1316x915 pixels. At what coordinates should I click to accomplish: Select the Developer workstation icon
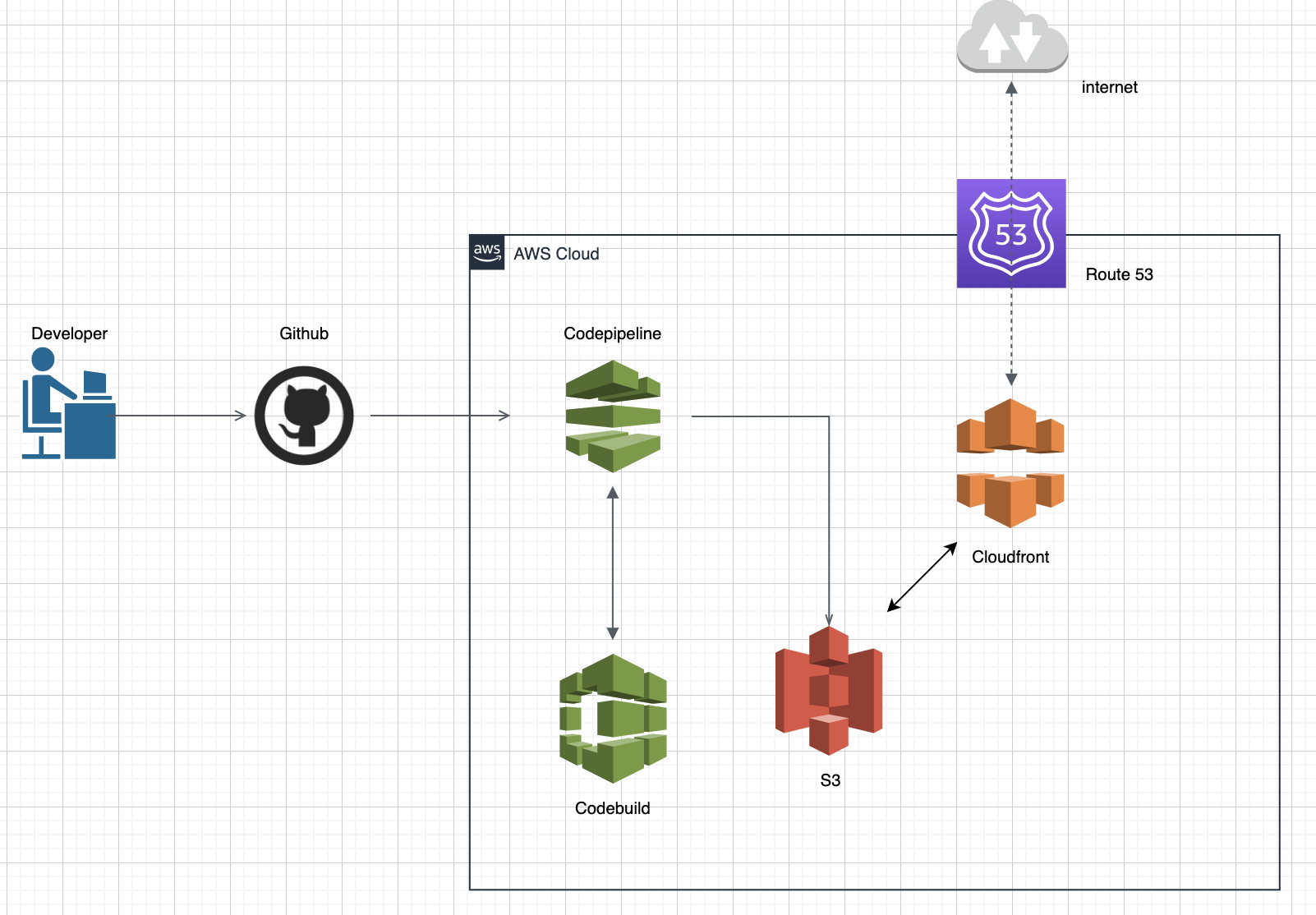(68, 402)
